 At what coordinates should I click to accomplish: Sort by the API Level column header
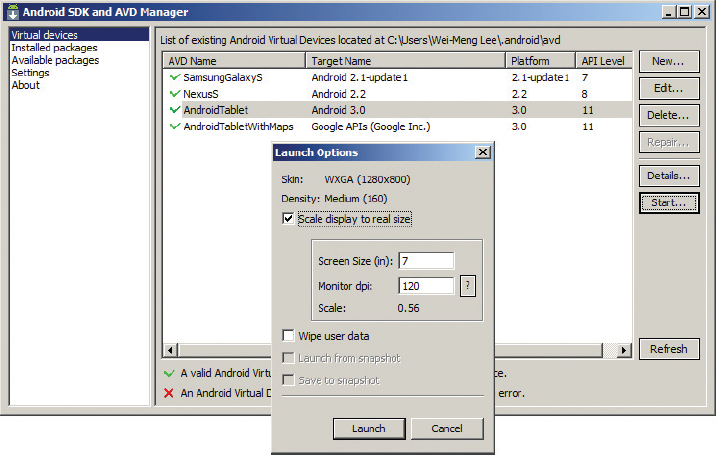(x=604, y=61)
